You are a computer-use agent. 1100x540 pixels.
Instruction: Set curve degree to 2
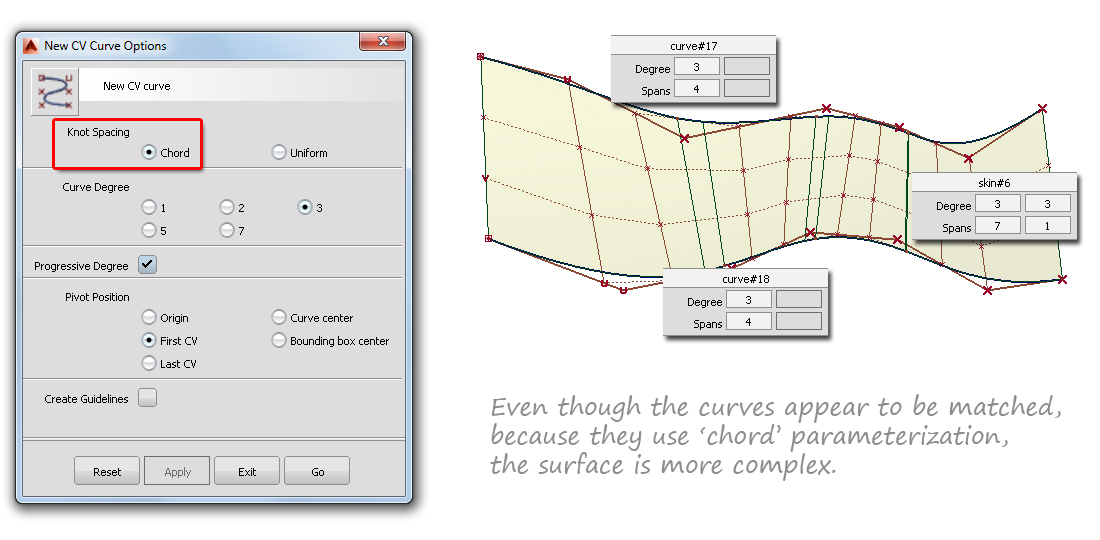coord(227,208)
